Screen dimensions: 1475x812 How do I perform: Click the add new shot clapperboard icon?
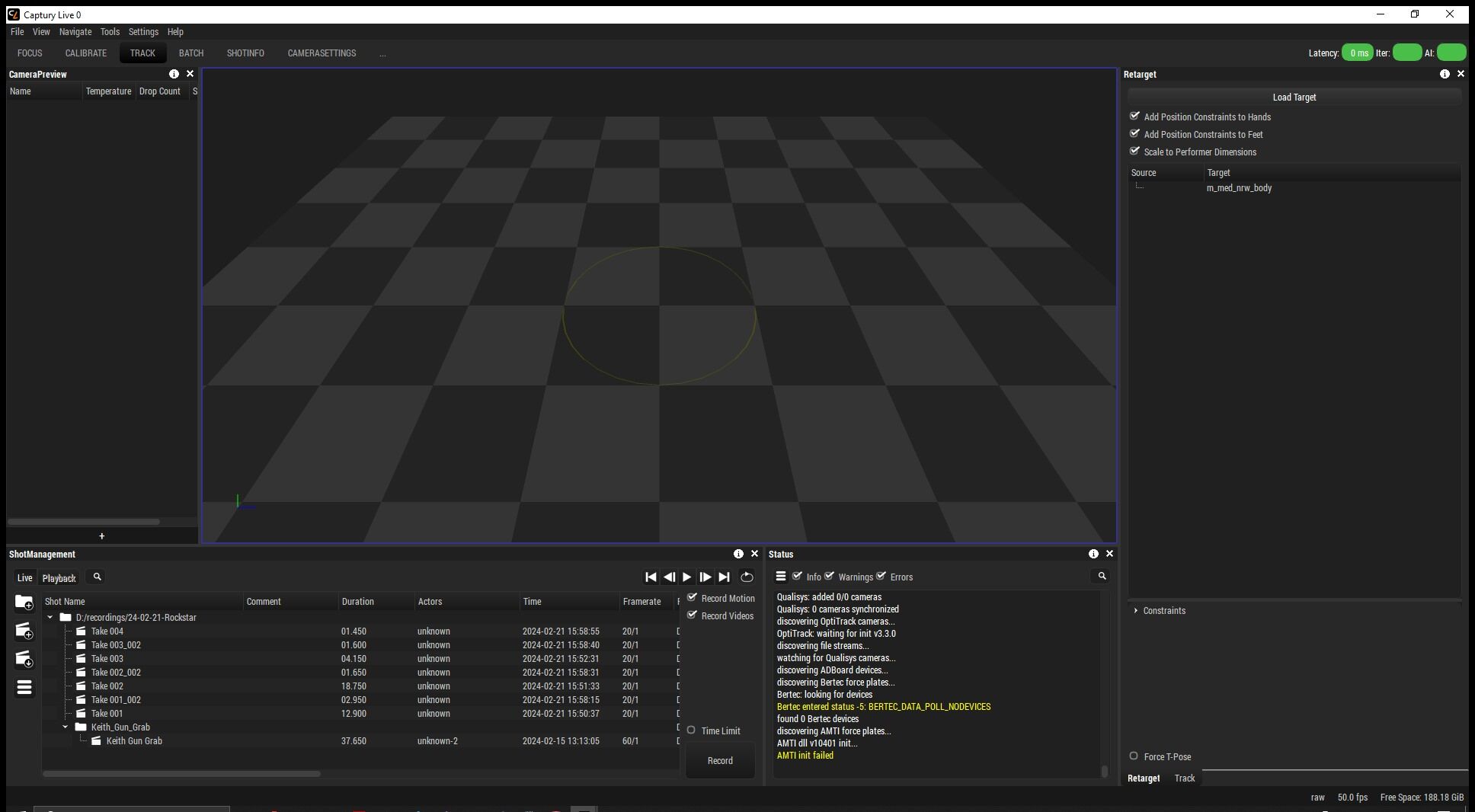[24, 631]
